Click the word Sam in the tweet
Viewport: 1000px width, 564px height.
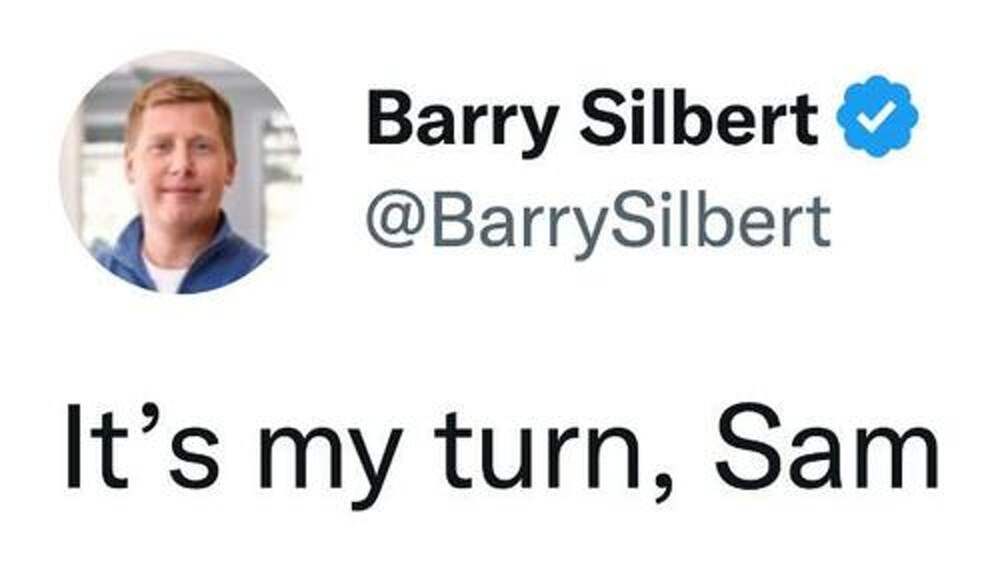pyautogui.click(x=827, y=447)
